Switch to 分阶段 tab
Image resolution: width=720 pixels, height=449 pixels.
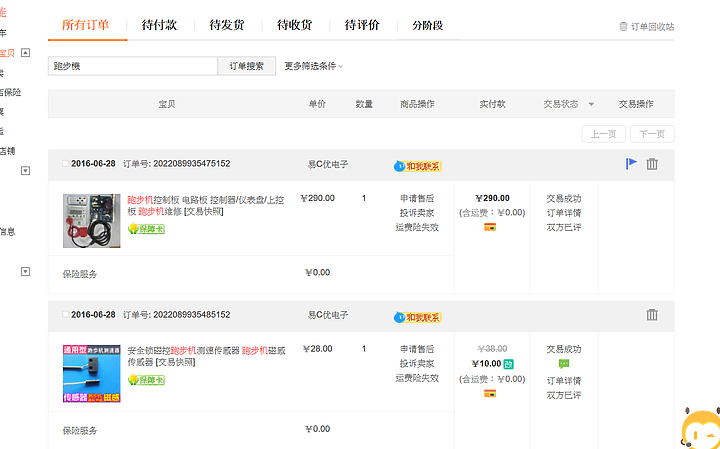[x=428, y=25]
